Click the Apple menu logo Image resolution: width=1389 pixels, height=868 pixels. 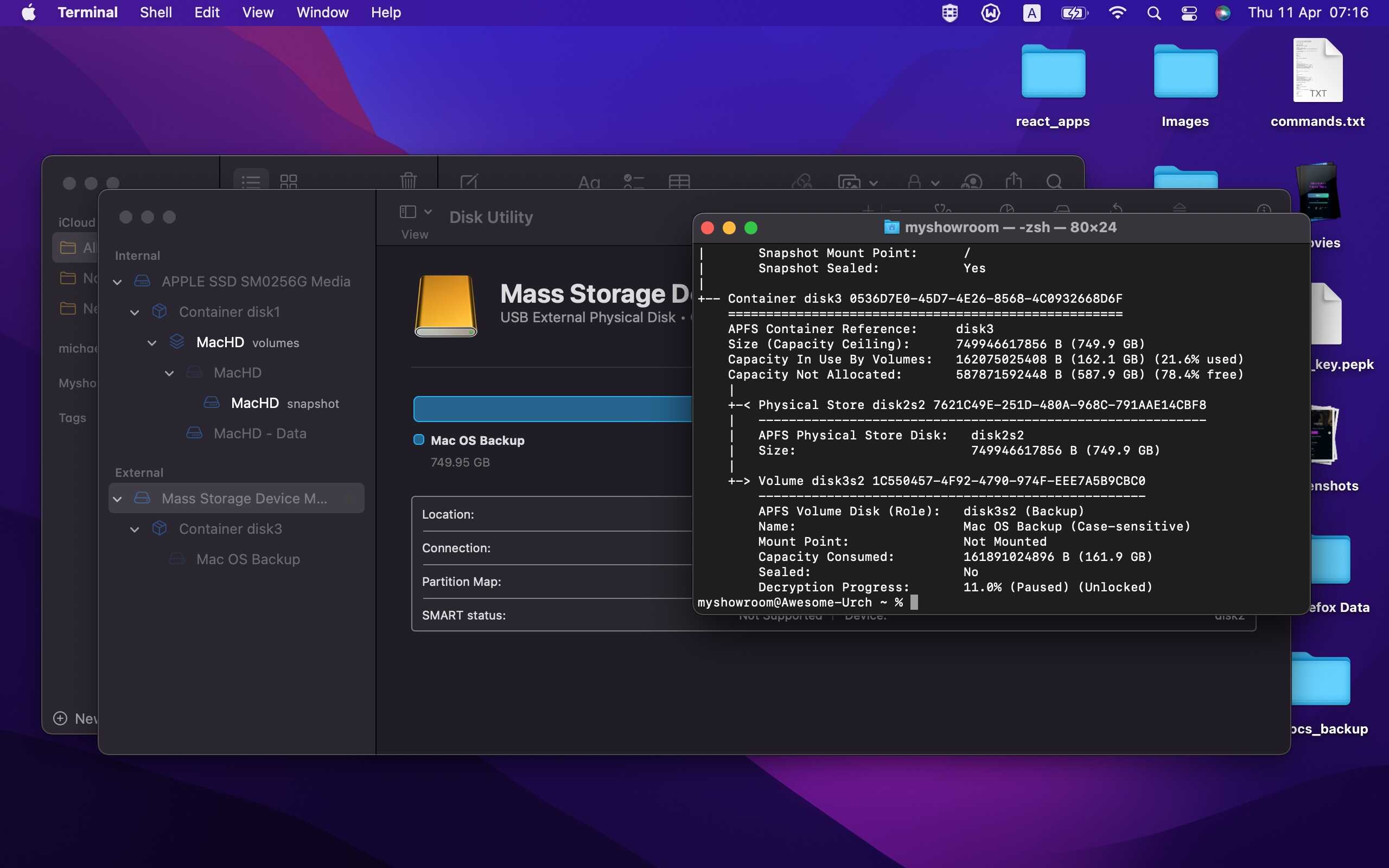[x=29, y=12]
